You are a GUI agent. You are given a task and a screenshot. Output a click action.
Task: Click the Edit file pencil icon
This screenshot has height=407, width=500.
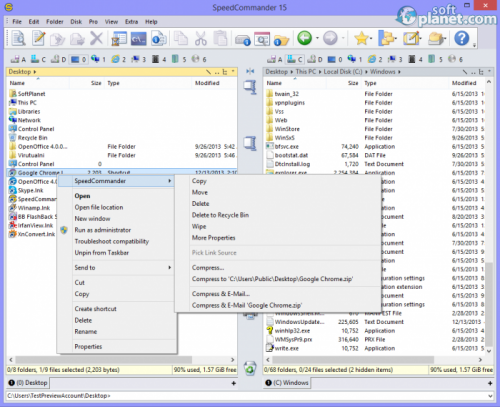[39, 38]
